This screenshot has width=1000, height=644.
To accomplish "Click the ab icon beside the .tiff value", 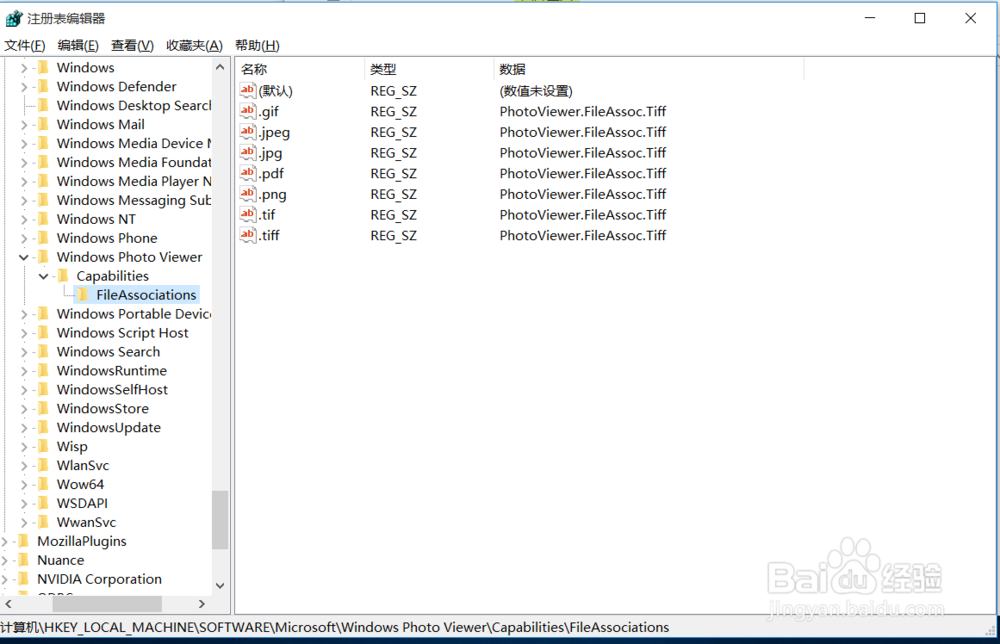I will (x=247, y=235).
